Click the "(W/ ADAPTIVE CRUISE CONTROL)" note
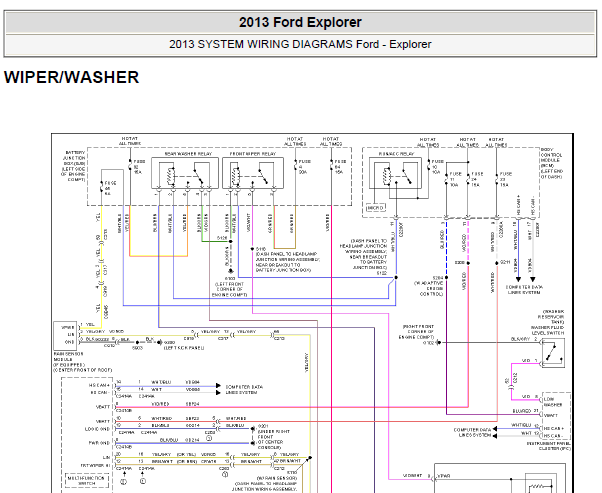602x493 pixels. tap(428, 288)
